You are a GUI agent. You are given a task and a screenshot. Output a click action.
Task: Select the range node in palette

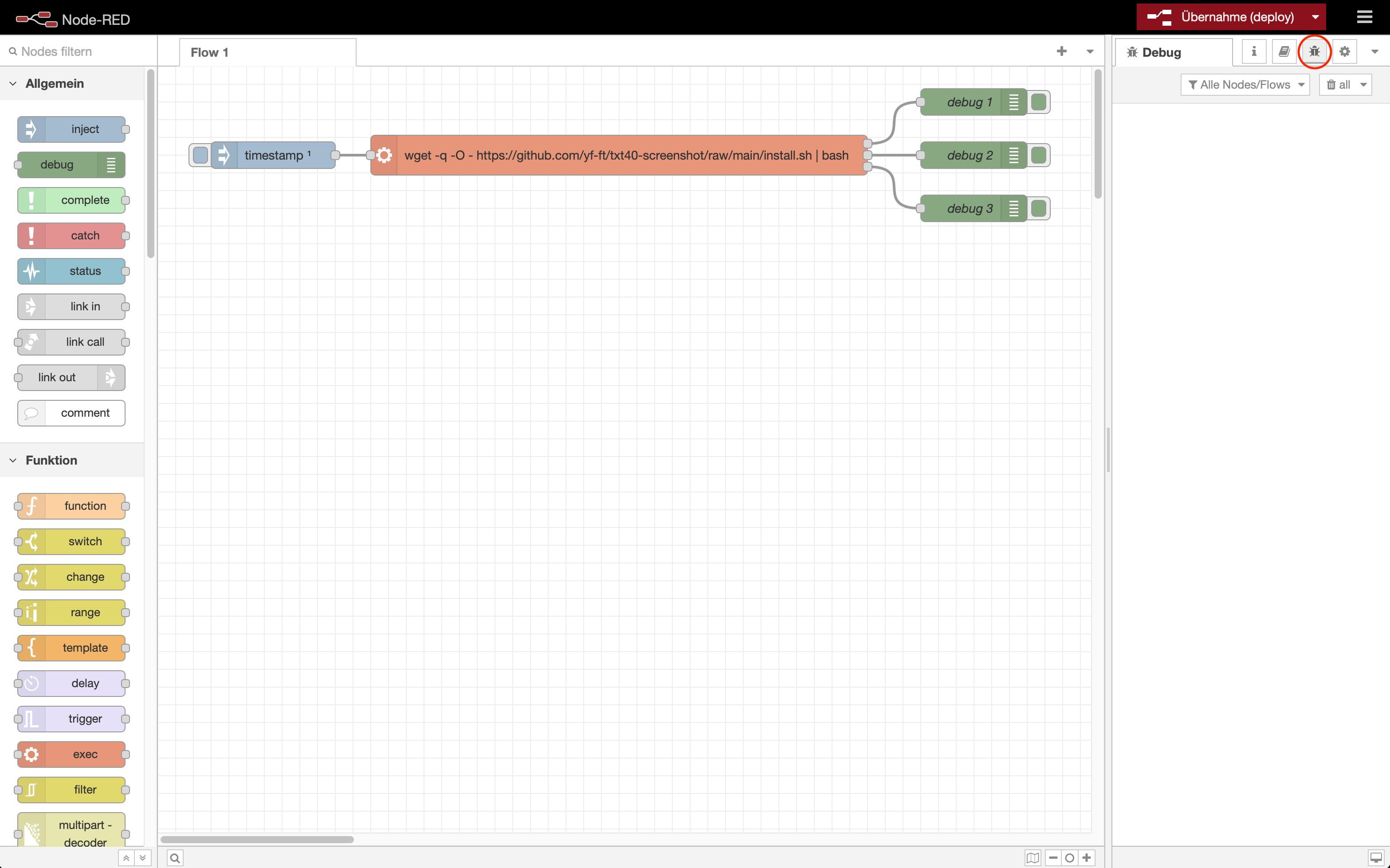click(x=71, y=613)
